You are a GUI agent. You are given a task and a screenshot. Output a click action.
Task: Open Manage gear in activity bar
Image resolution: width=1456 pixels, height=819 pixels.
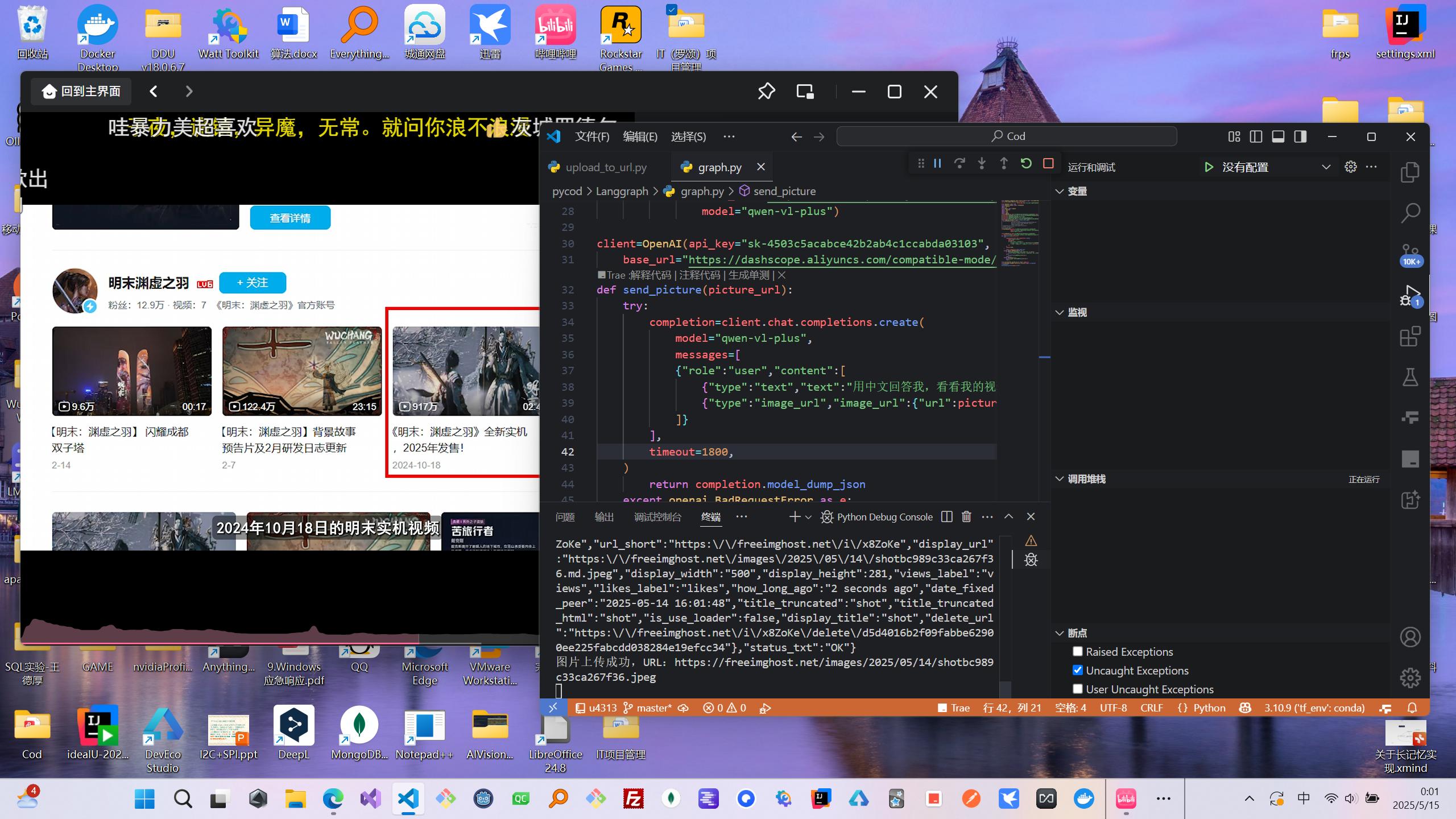(1410, 678)
